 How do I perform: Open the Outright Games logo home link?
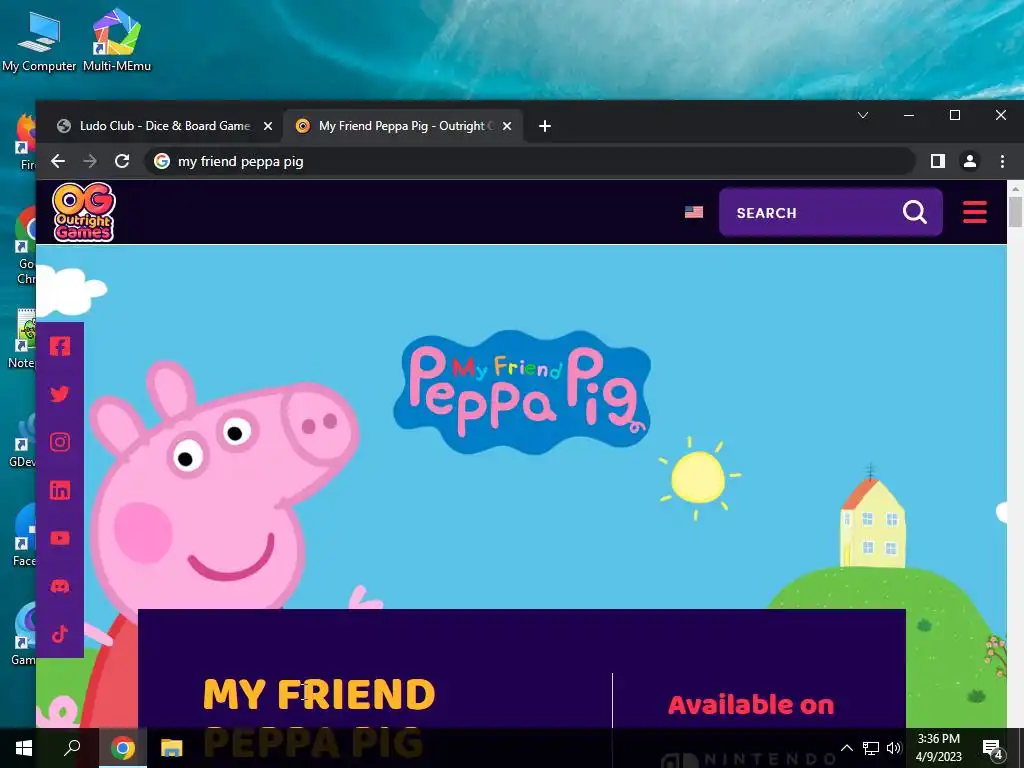click(84, 212)
